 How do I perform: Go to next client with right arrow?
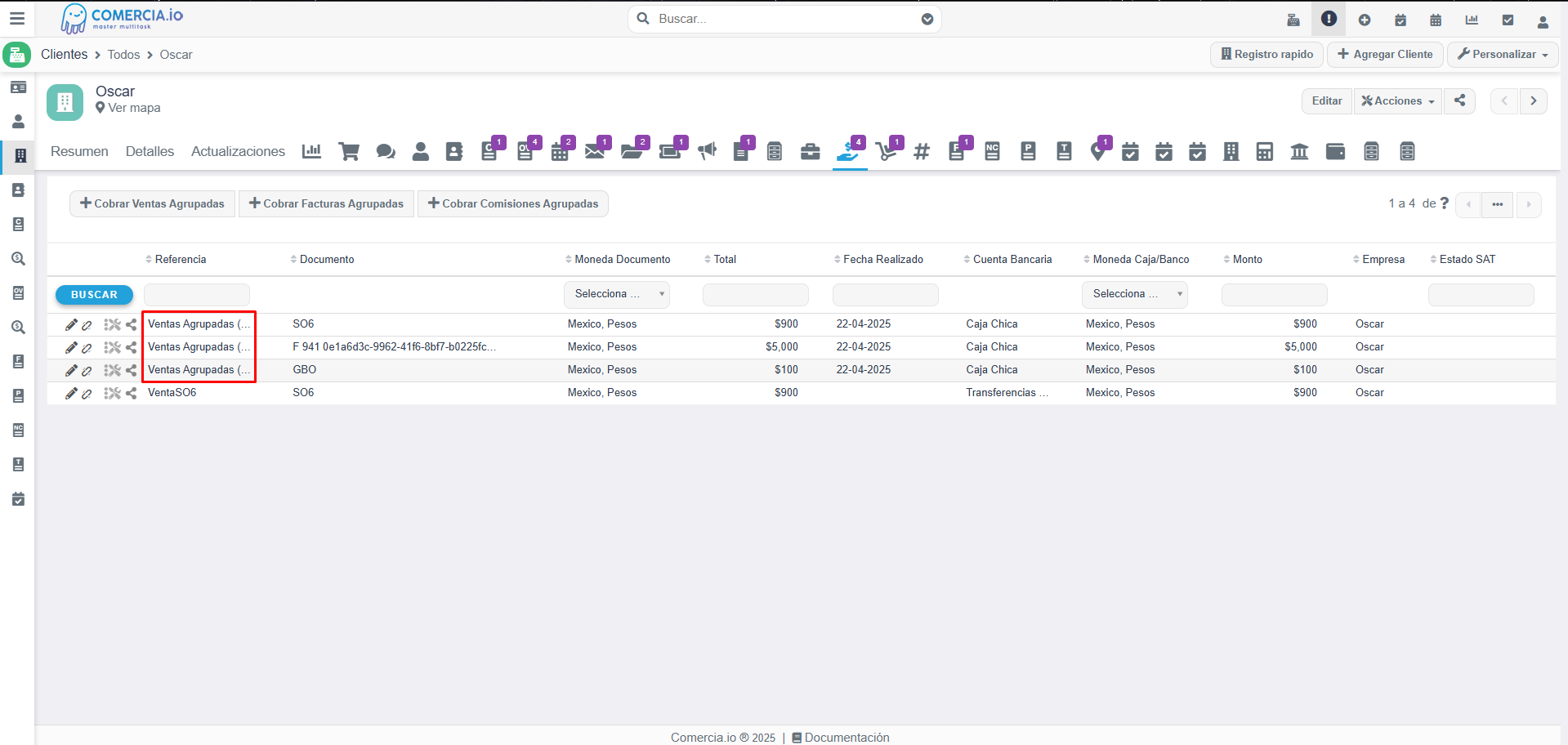pyautogui.click(x=1533, y=100)
